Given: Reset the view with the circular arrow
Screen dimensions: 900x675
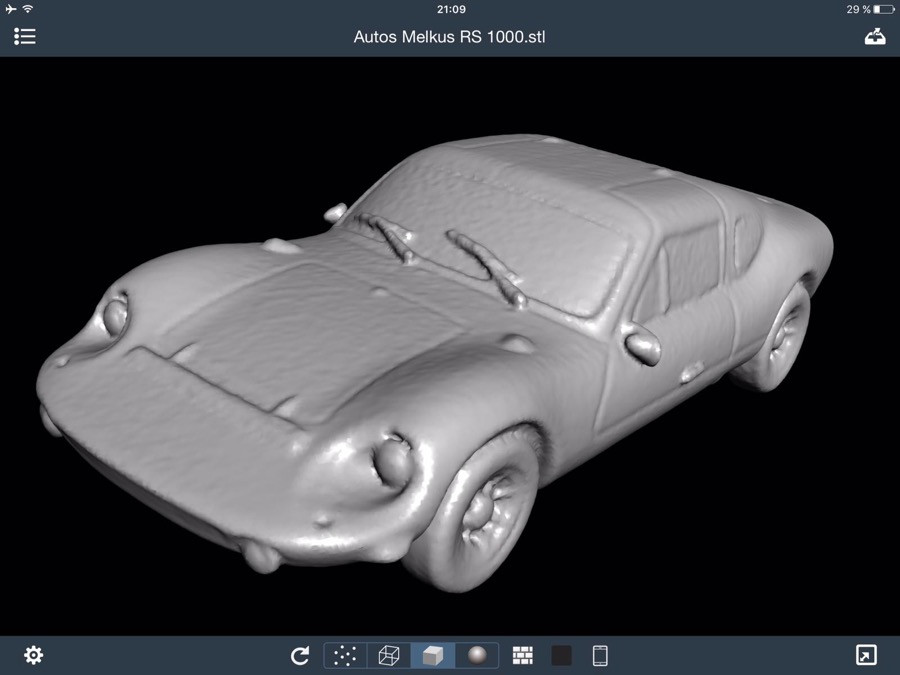Looking at the screenshot, I should [x=300, y=655].
